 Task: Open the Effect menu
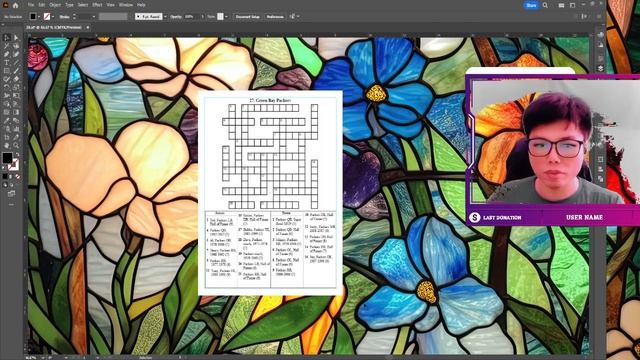97,5
